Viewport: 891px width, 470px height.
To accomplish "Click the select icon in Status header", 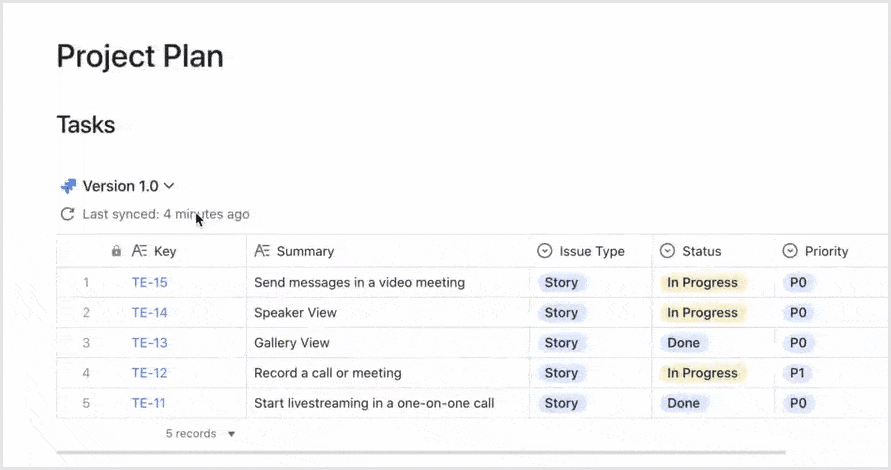I will [668, 251].
